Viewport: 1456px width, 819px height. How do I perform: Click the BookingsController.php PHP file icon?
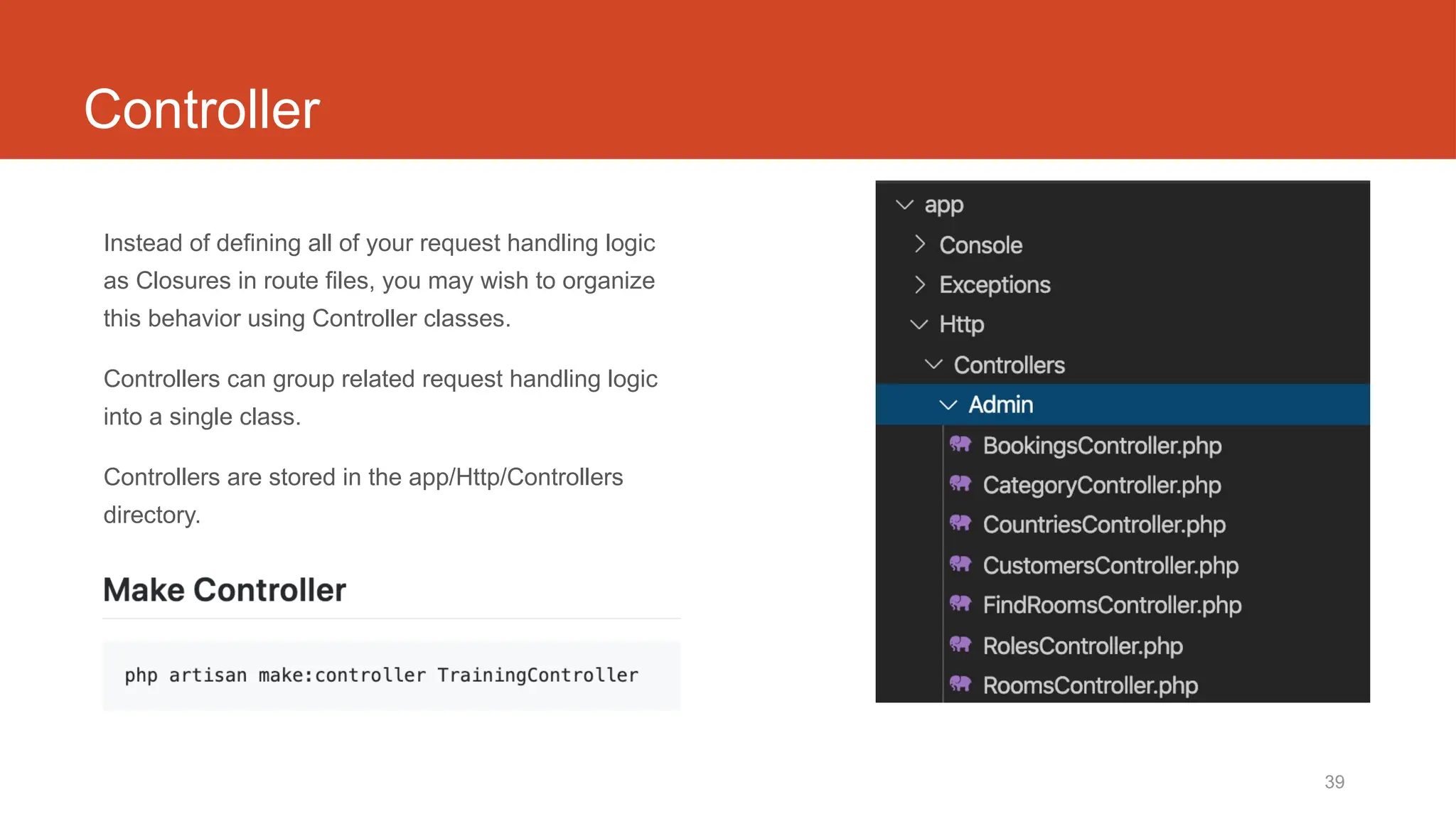click(960, 444)
